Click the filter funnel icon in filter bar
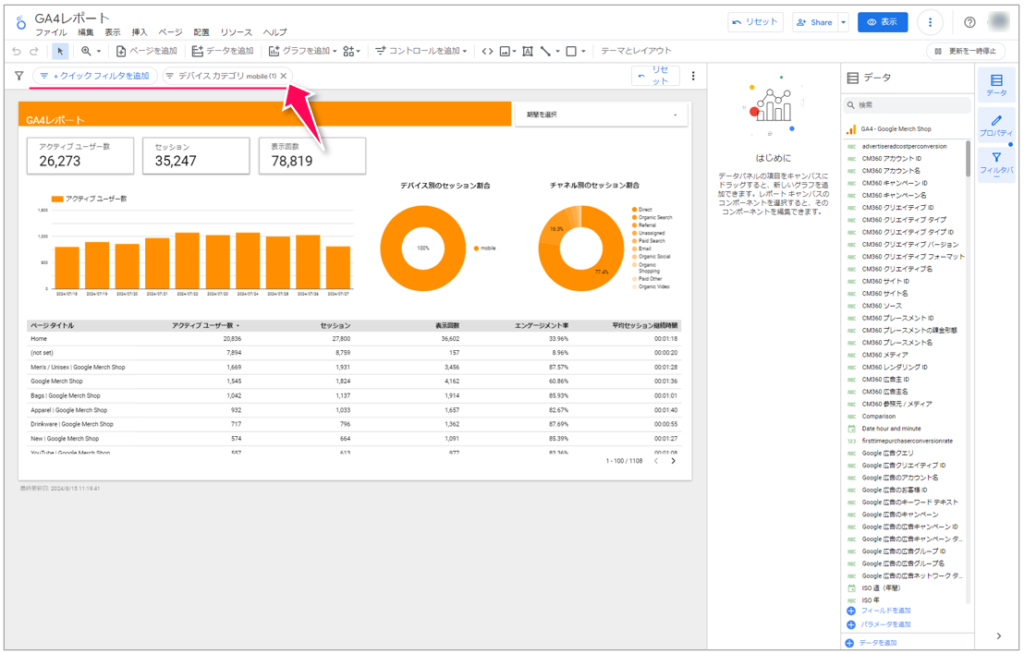This screenshot has width=1024, height=654. [19, 76]
